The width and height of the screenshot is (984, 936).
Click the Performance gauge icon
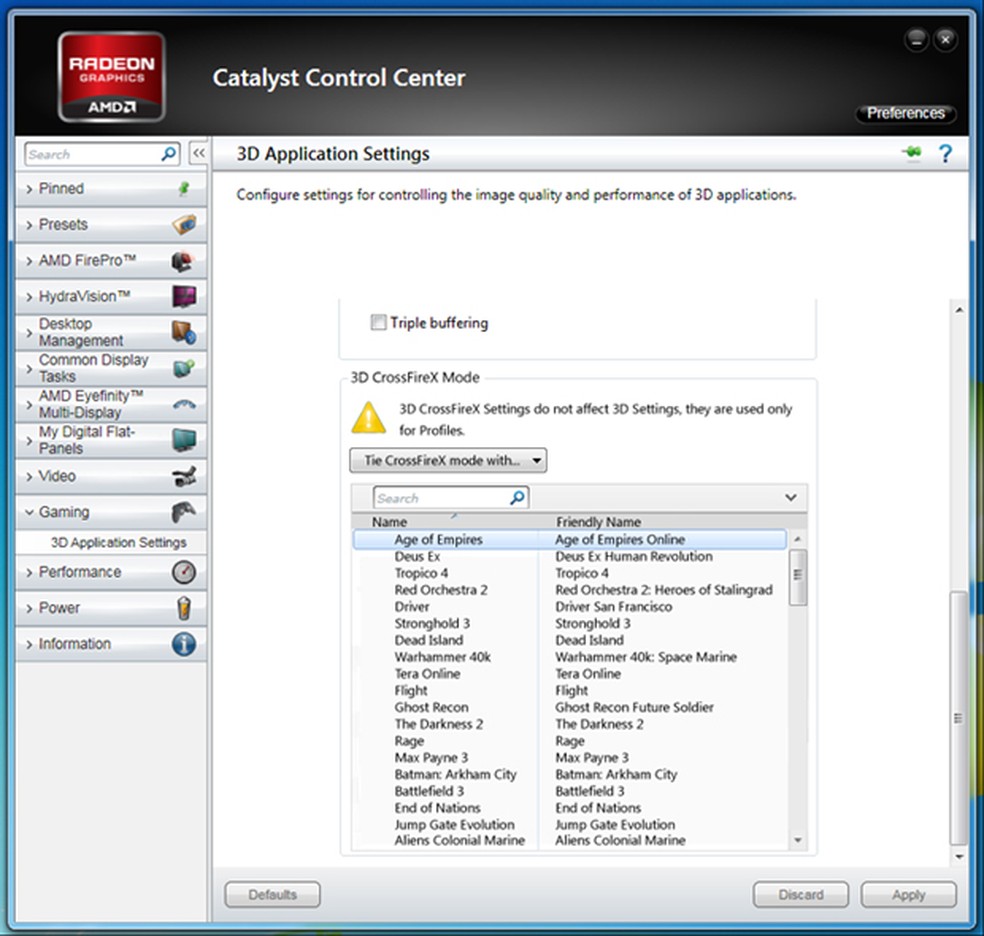pyautogui.click(x=182, y=572)
